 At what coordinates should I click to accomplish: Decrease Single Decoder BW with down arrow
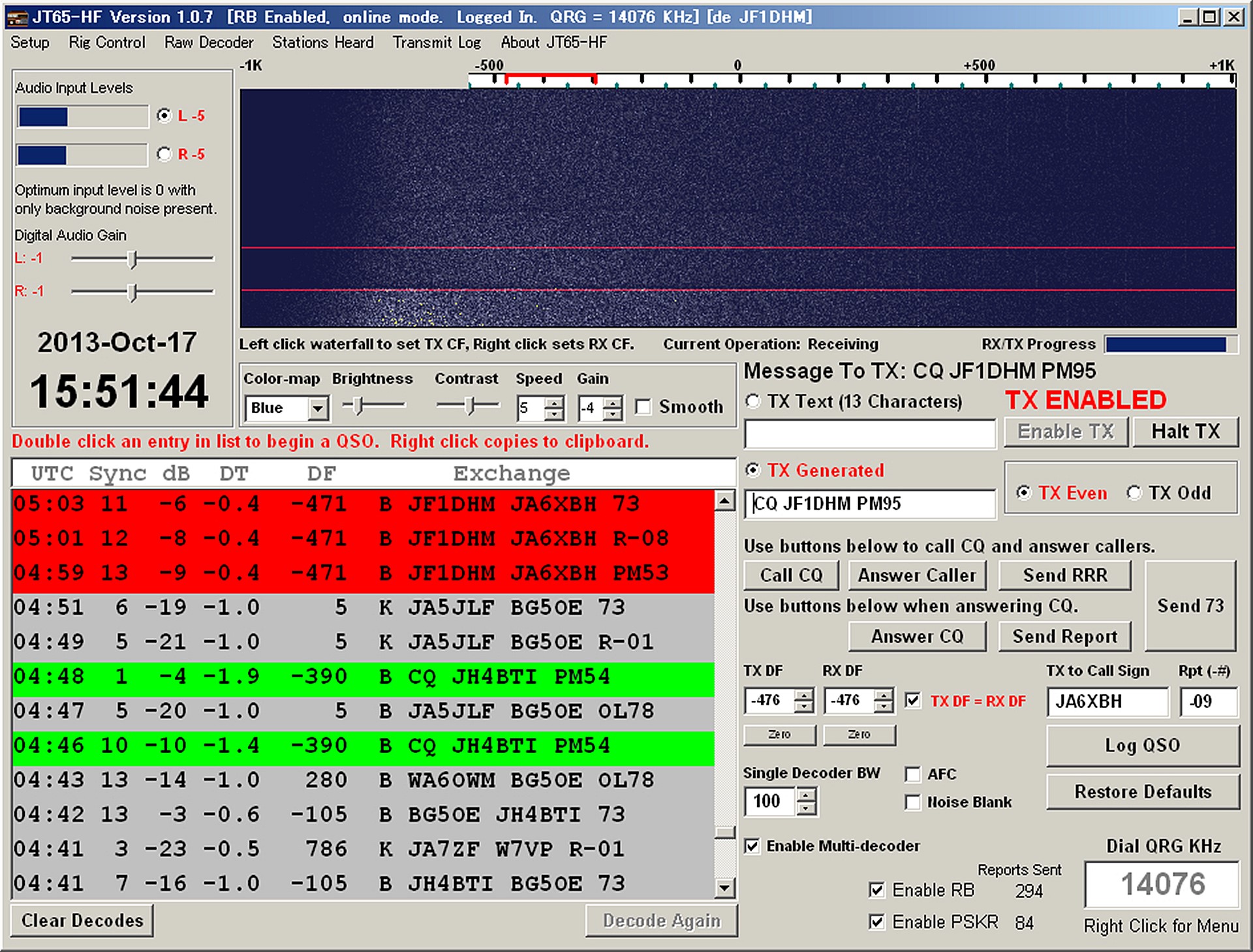[807, 808]
